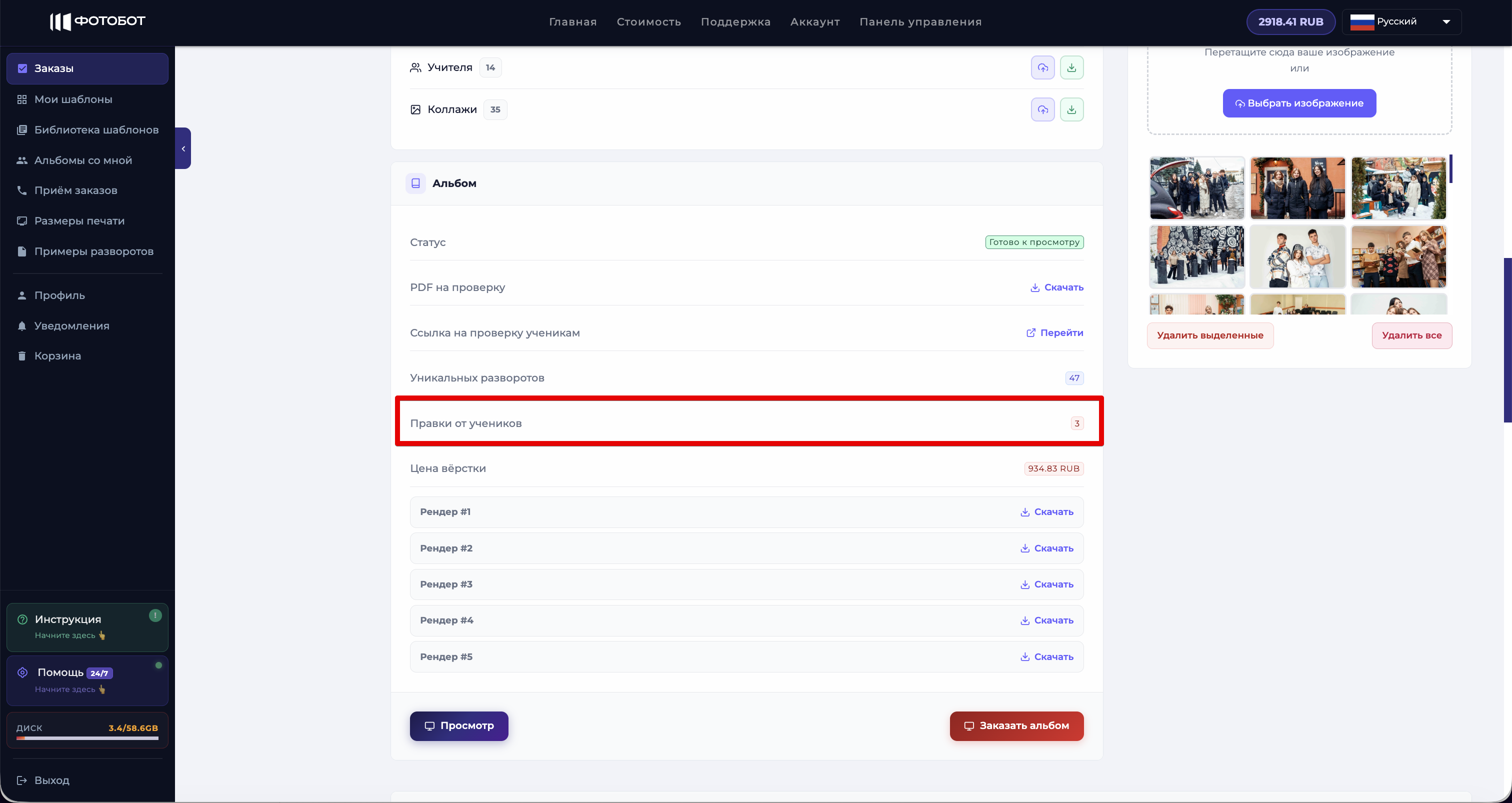Click the green alert badge on Инструкция
Screen dimensions: 1512x803
coord(155,615)
